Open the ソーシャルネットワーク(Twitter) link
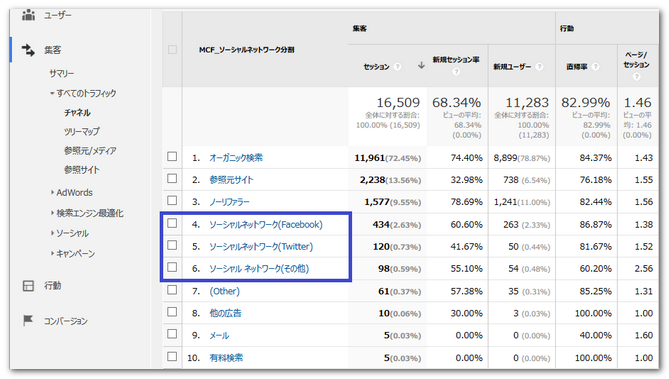 click(261, 247)
